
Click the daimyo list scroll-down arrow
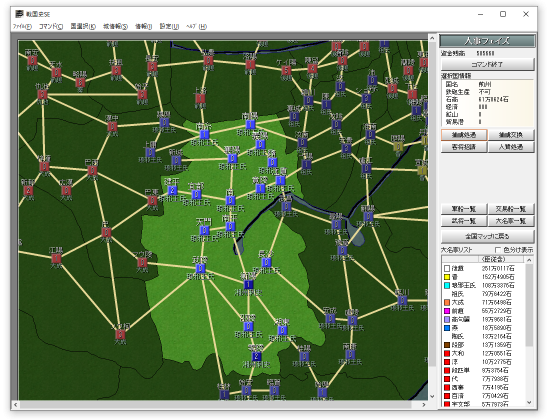(529, 403)
